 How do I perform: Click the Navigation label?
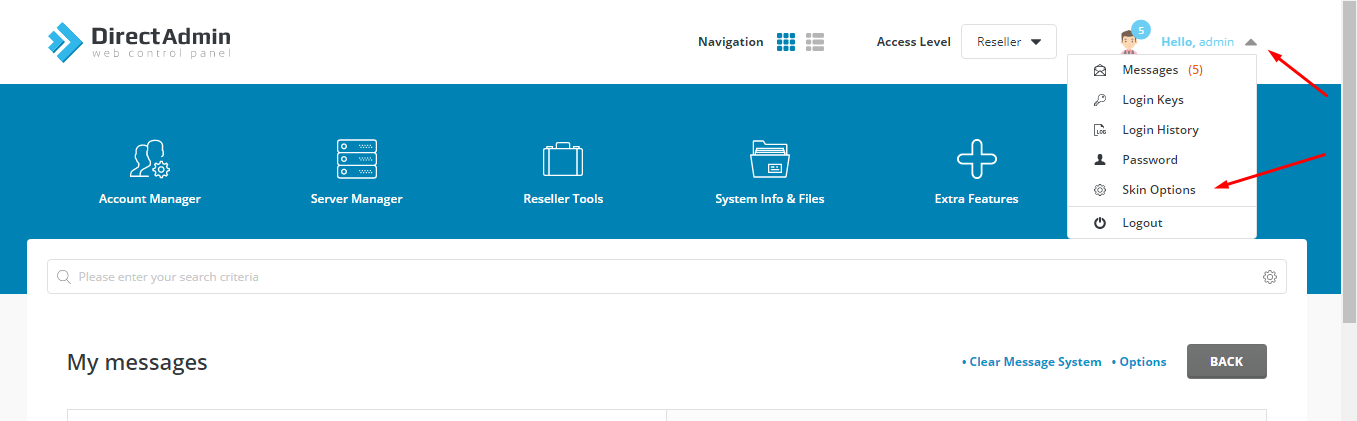(x=731, y=42)
